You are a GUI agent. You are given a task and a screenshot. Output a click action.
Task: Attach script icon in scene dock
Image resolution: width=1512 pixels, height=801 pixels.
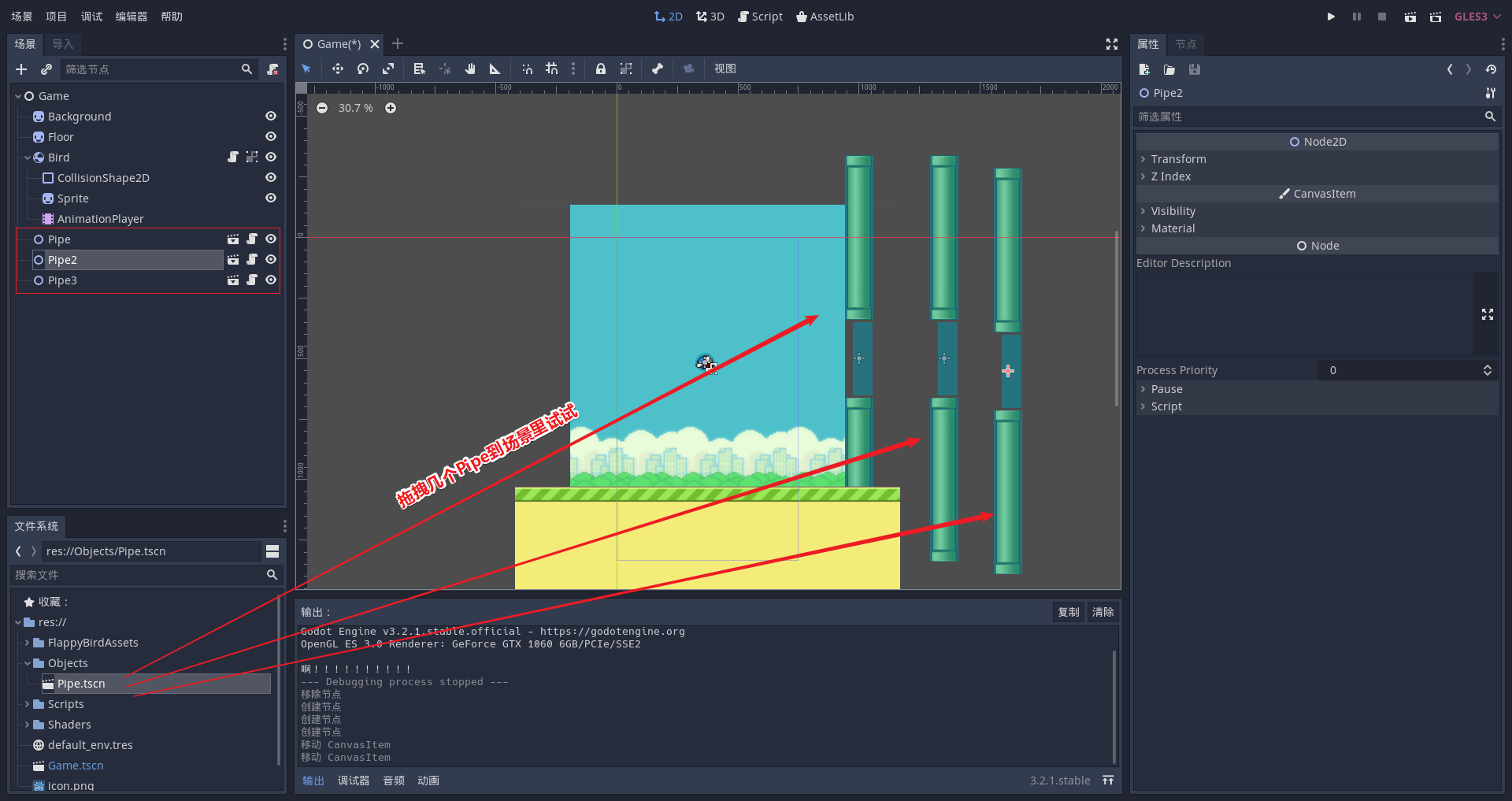pyautogui.click(x=272, y=69)
